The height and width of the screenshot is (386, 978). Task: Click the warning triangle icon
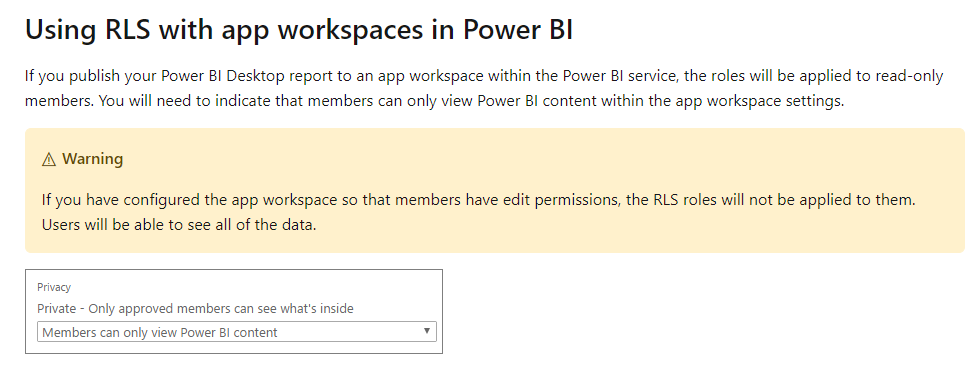coord(49,160)
